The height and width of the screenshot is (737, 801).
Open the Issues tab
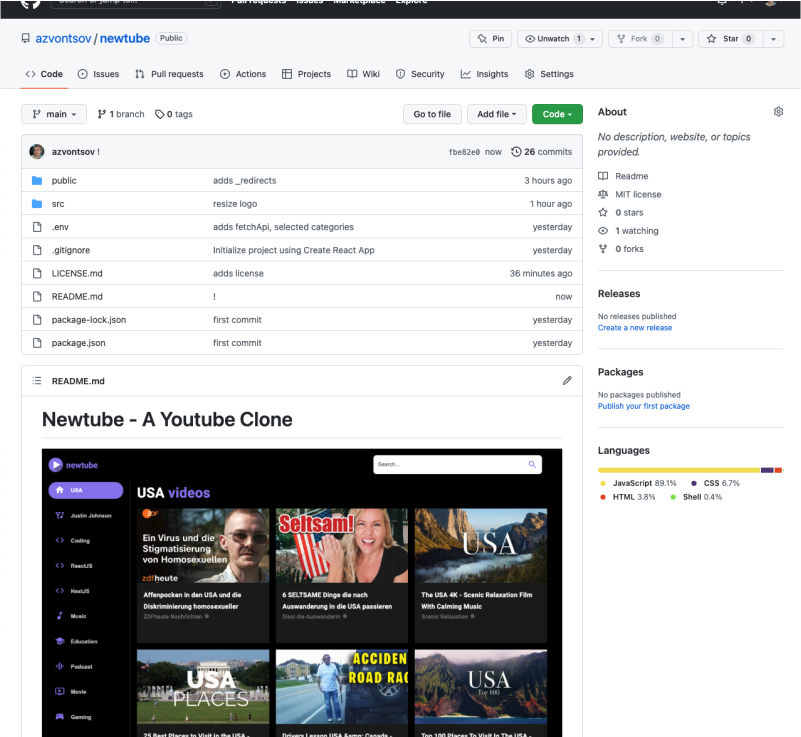(x=98, y=74)
